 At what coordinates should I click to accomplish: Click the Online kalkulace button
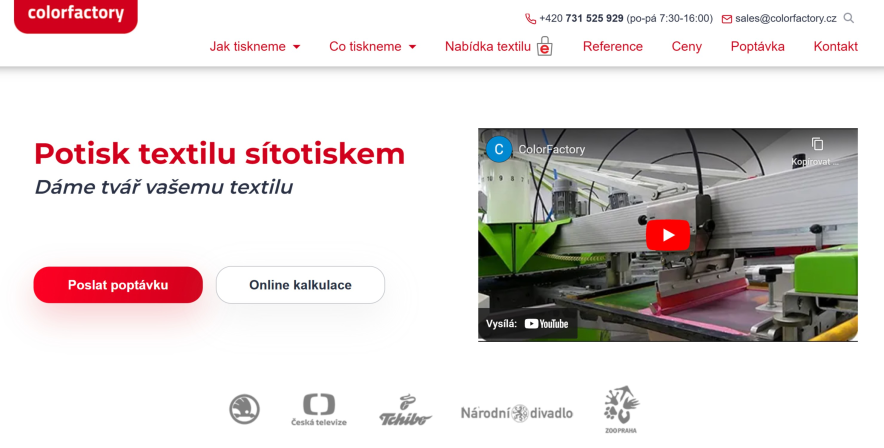(x=300, y=285)
